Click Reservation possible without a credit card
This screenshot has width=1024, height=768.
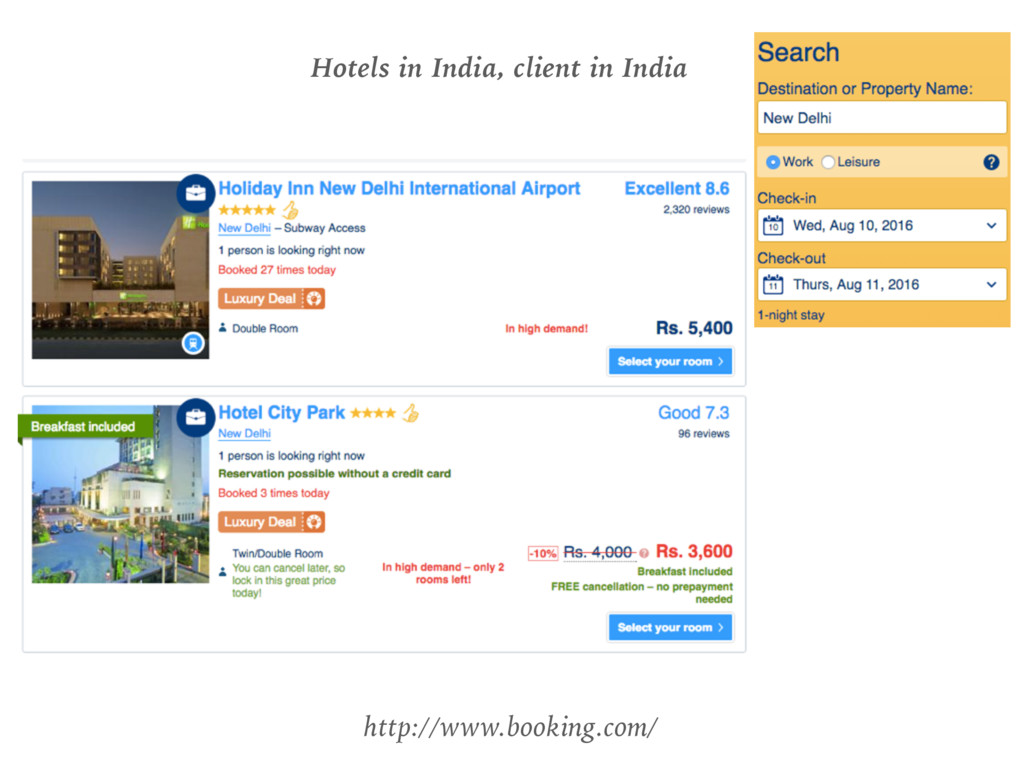tap(334, 473)
